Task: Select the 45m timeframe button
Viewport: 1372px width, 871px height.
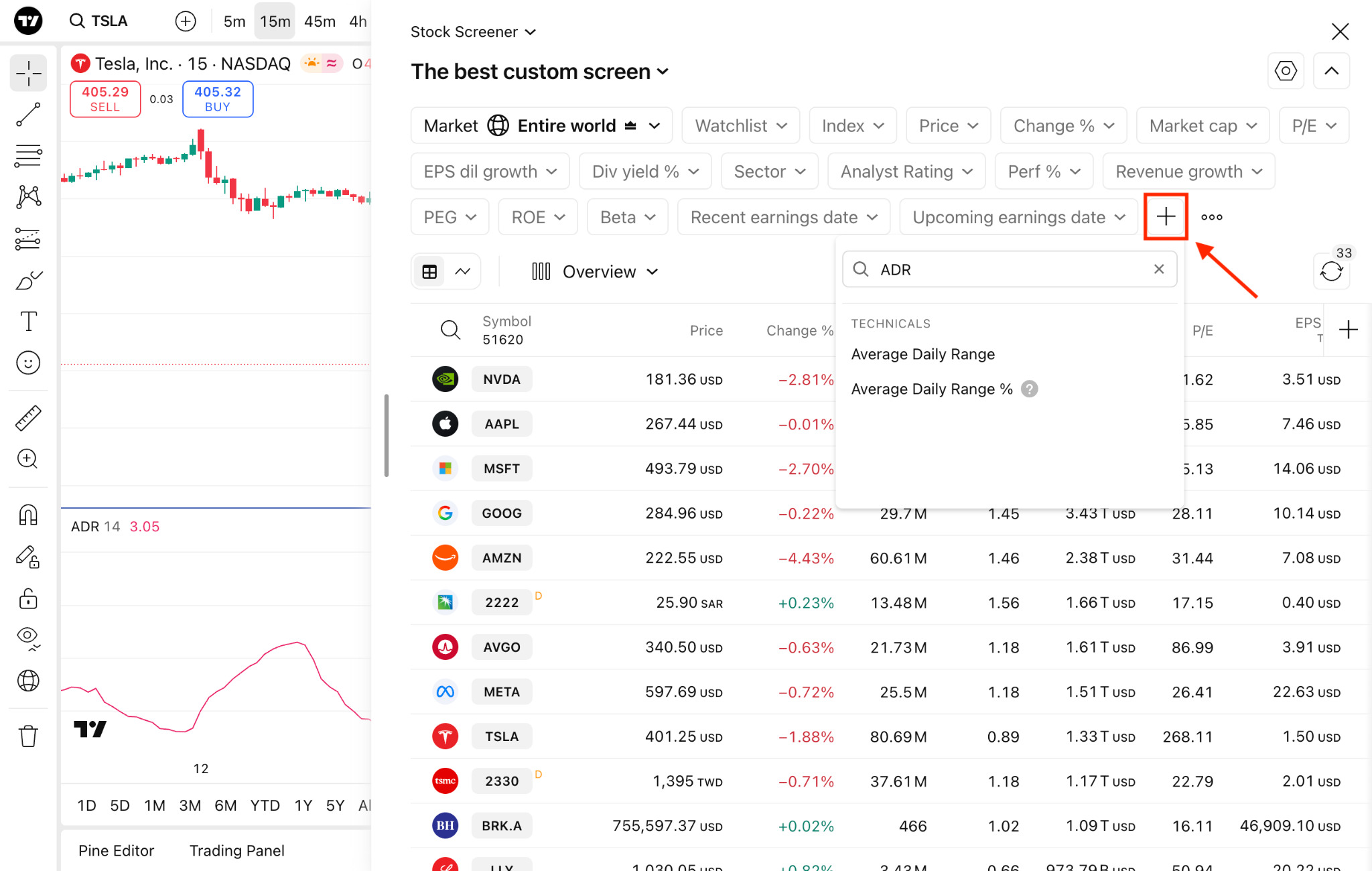Action: [x=320, y=21]
